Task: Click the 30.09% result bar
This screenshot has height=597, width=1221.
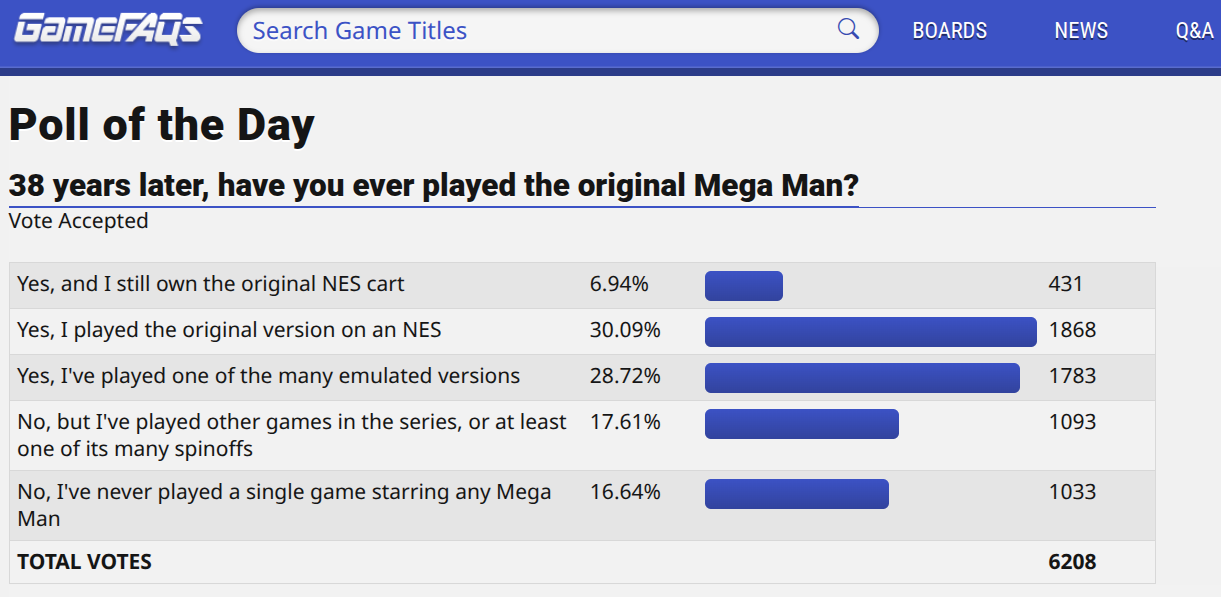Action: pyautogui.click(x=870, y=332)
